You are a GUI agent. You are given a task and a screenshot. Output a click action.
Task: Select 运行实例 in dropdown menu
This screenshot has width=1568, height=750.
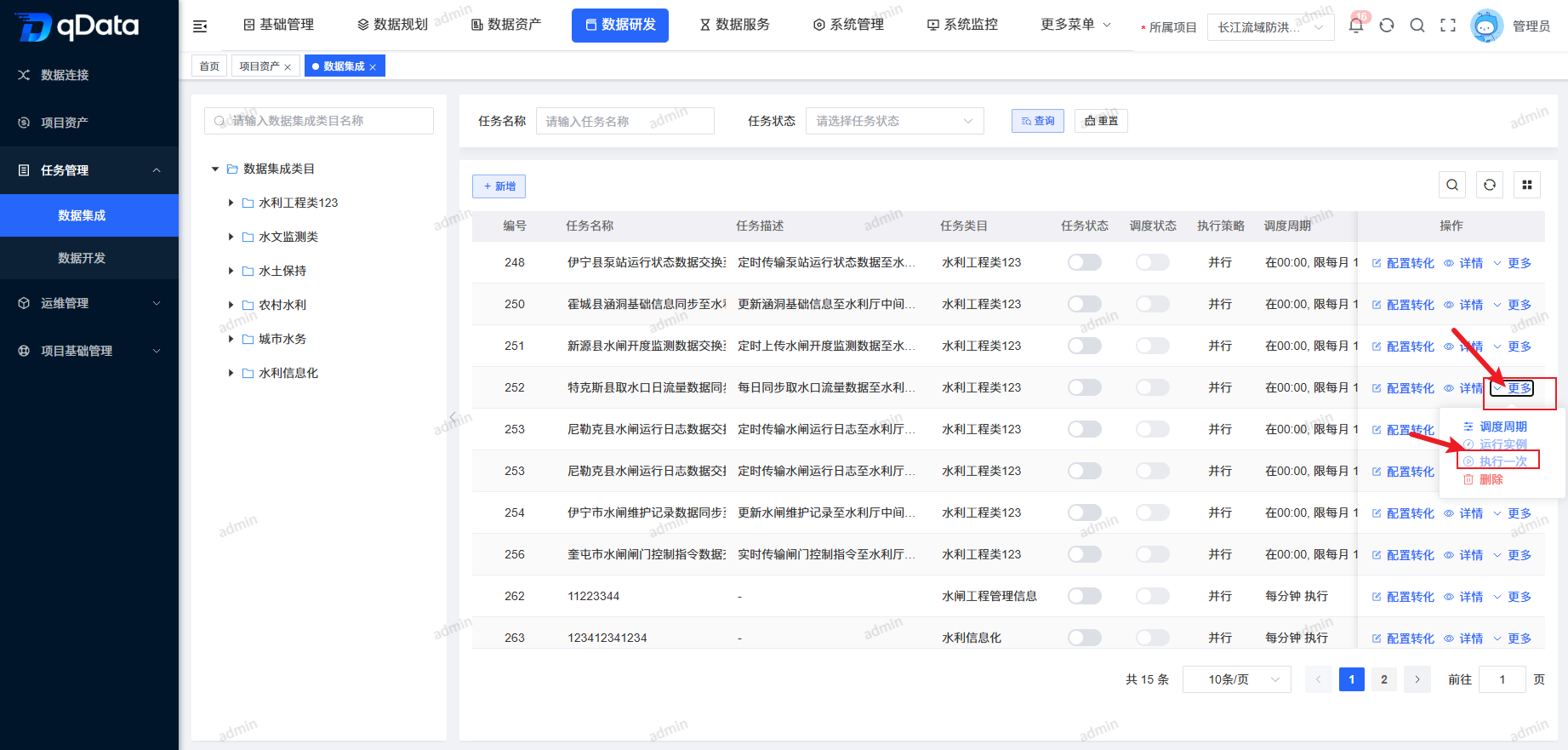[1495, 444]
